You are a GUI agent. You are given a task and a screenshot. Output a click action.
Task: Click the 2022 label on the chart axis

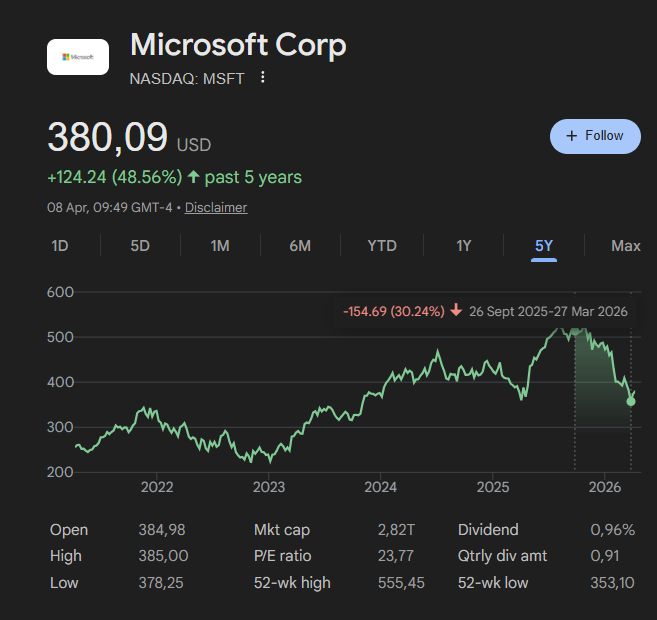[x=157, y=487]
